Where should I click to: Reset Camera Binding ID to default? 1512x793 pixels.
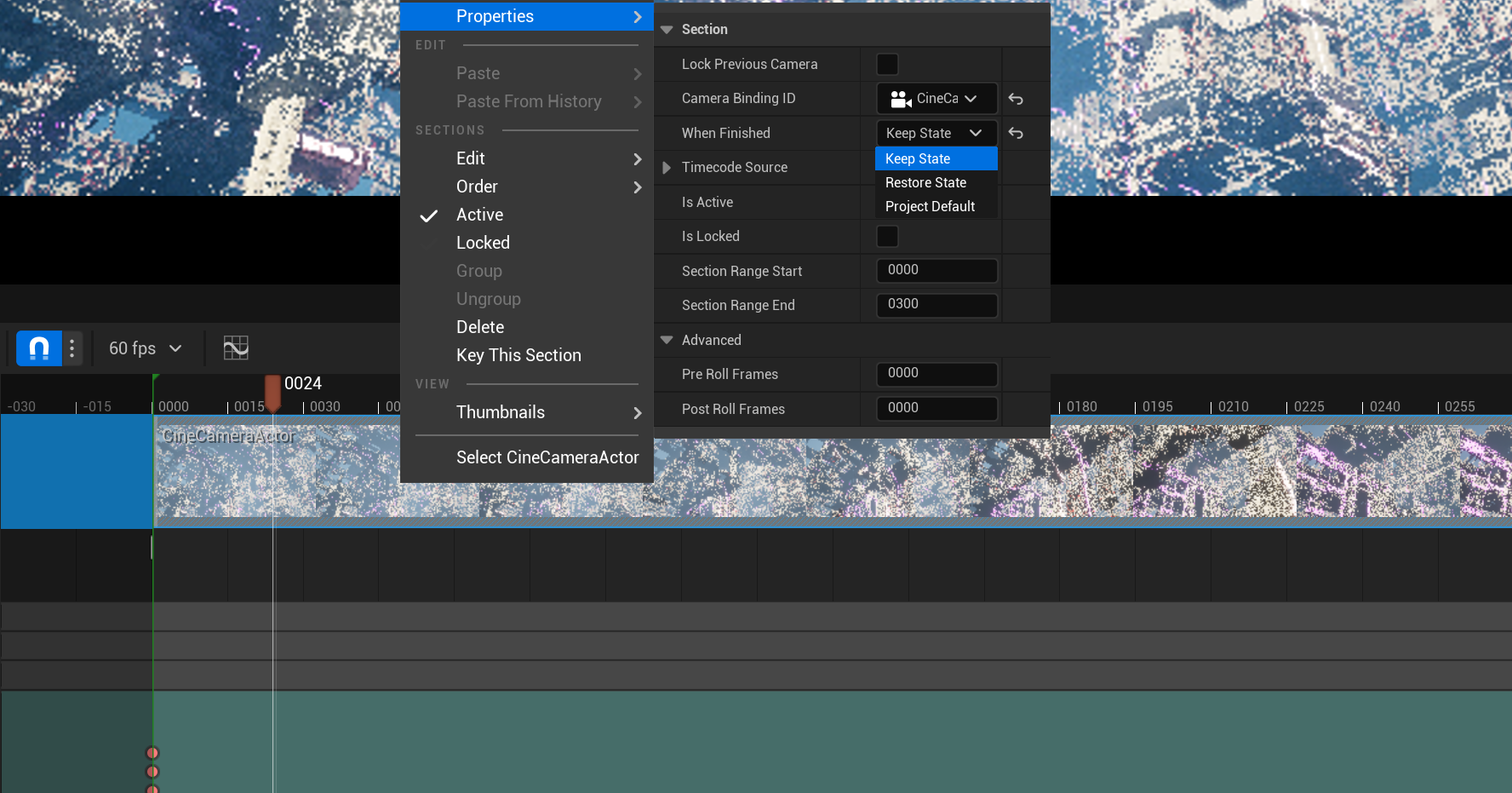(1016, 99)
